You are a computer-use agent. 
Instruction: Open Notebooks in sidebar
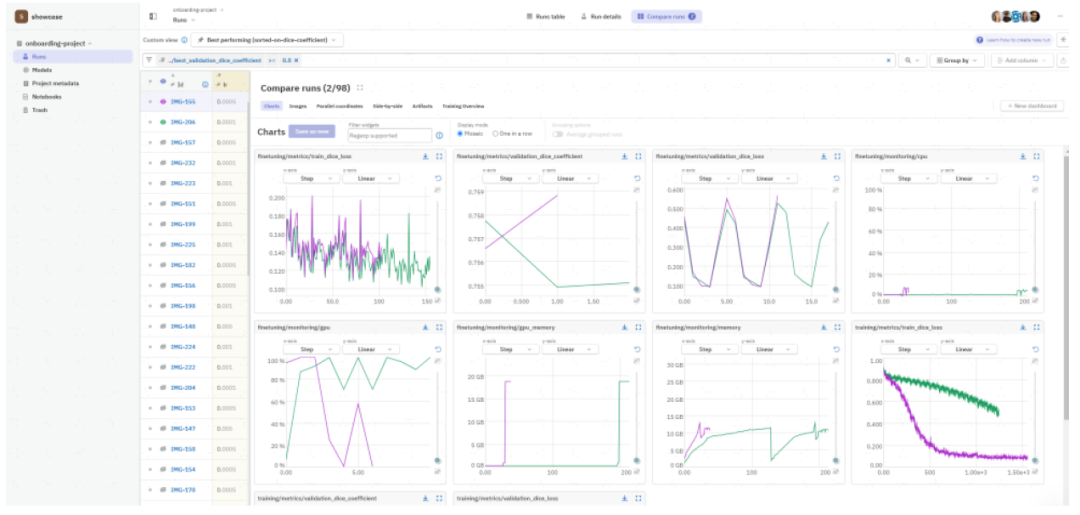point(47,96)
